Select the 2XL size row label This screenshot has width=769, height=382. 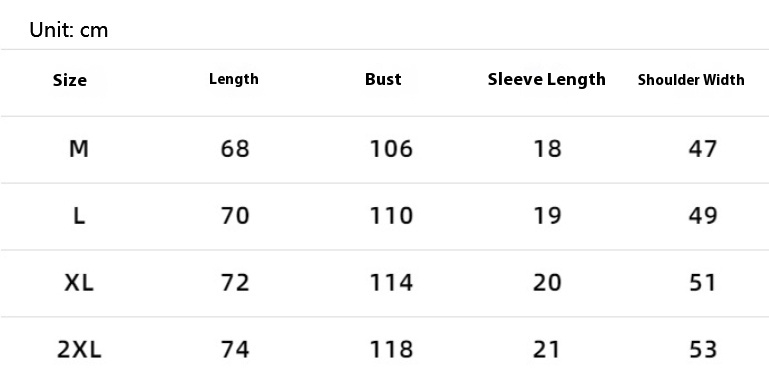(x=79, y=350)
